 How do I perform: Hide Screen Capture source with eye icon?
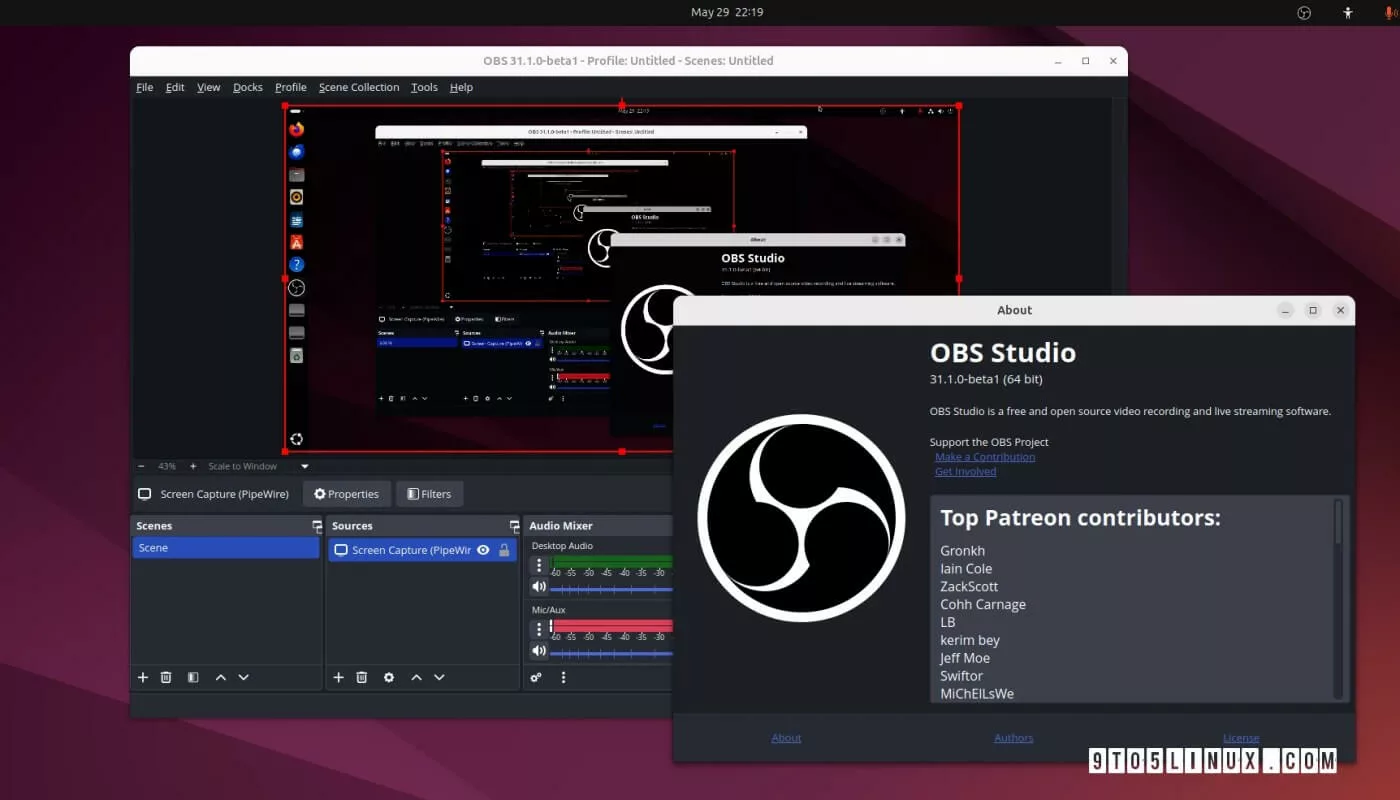point(483,550)
